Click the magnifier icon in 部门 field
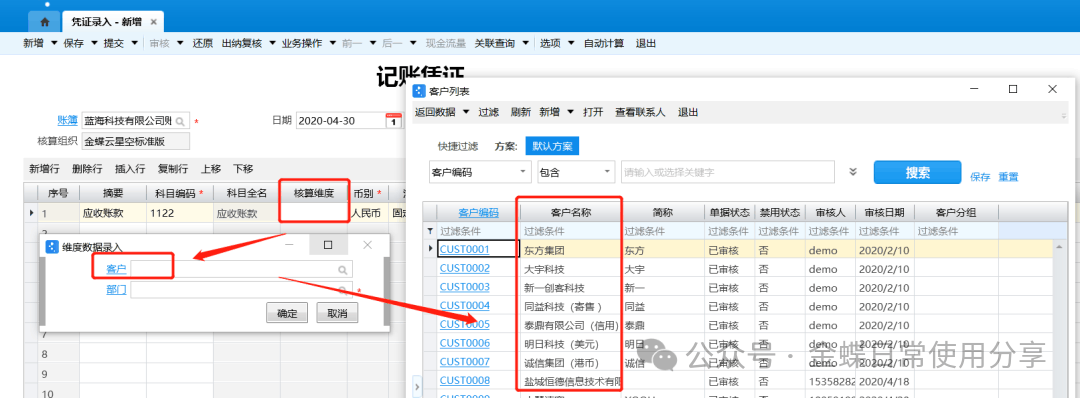The image size is (1080, 398). pyautogui.click(x=342, y=290)
